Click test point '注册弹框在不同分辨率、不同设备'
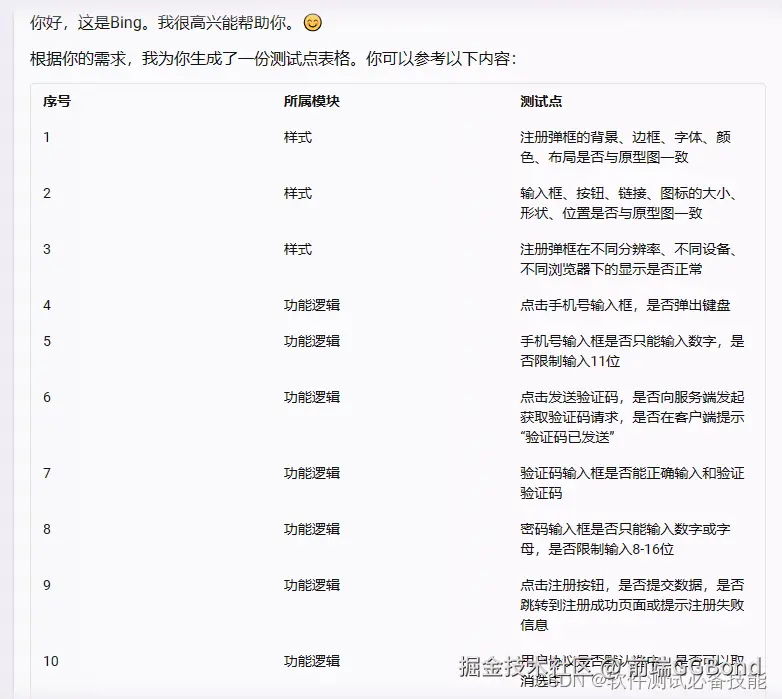Screen dimensions: 782x699 [x=628, y=259]
